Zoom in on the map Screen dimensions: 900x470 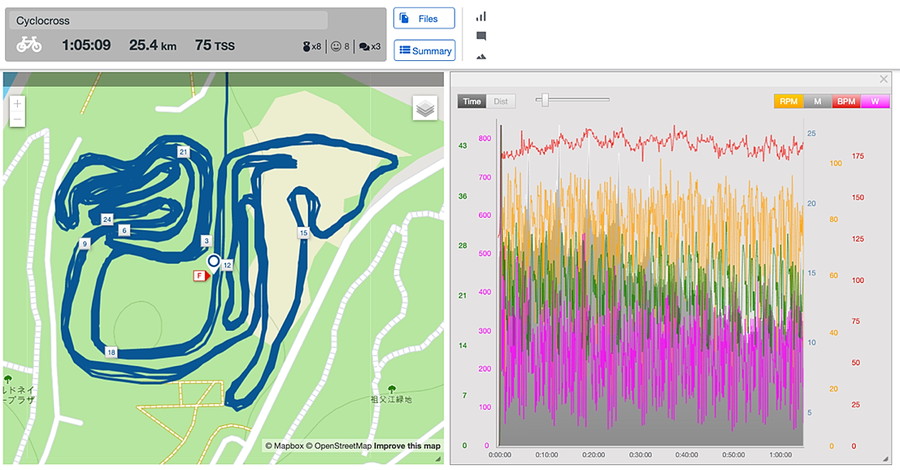point(17,103)
